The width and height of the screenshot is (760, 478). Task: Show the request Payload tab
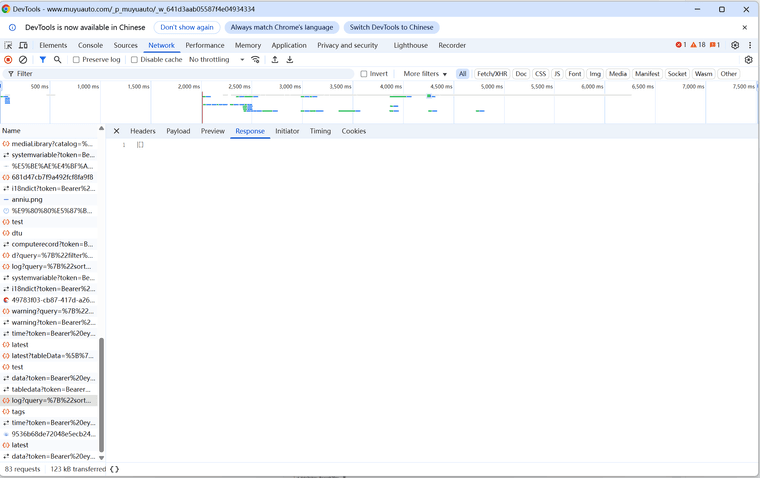click(178, 131)
